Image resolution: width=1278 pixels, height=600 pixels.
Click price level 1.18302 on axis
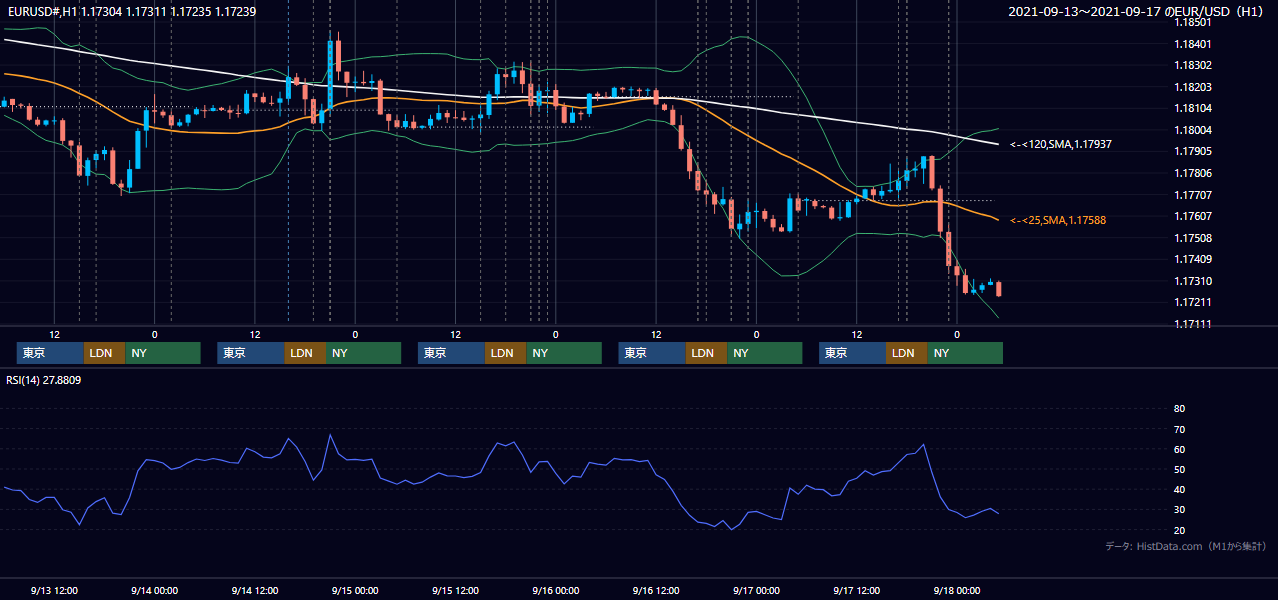(1192, 65)
